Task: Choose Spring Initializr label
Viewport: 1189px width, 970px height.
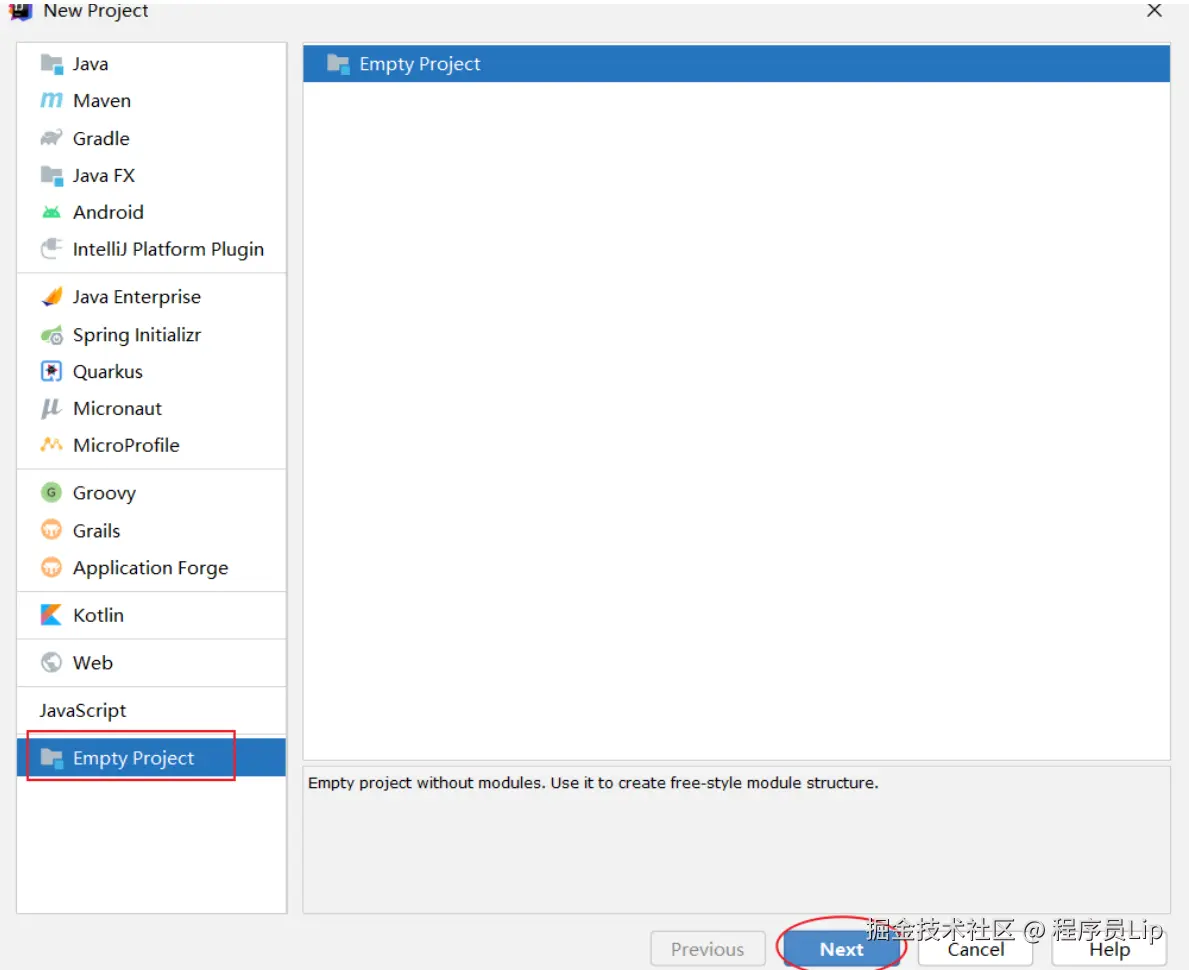Action: (136, 335)
